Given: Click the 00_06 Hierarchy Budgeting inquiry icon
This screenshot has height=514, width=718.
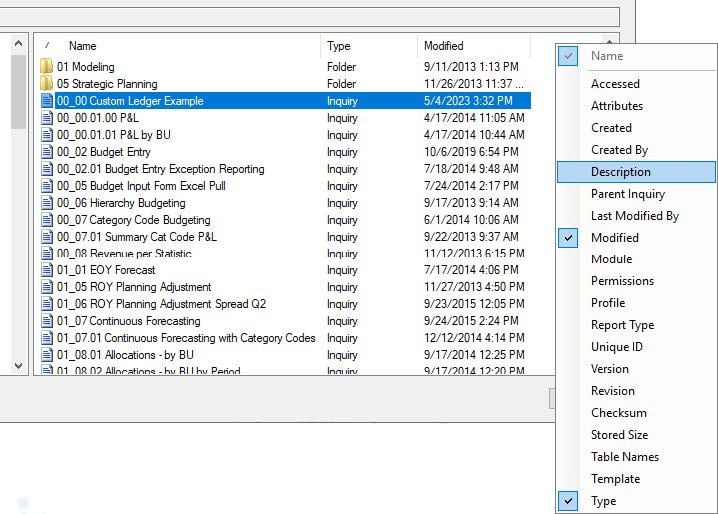Looking at the screenshot, I should (x=46, y=203).
